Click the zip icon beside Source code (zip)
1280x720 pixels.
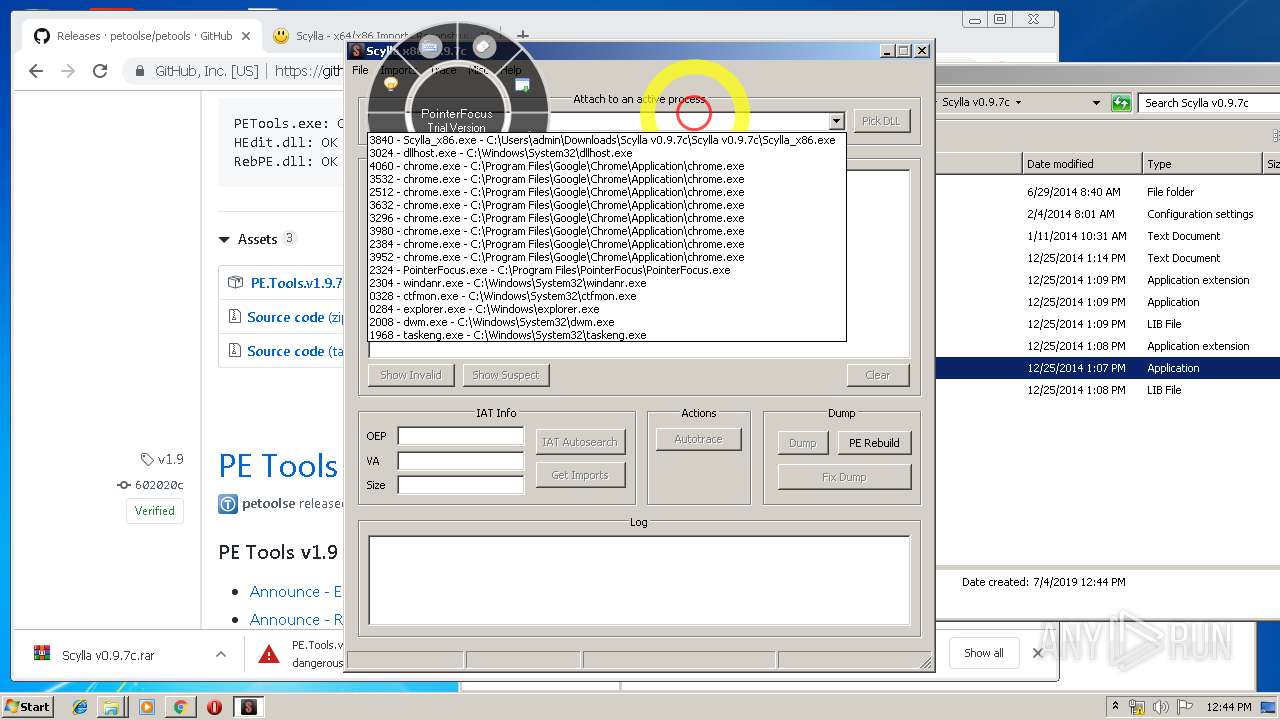(235, 317)
